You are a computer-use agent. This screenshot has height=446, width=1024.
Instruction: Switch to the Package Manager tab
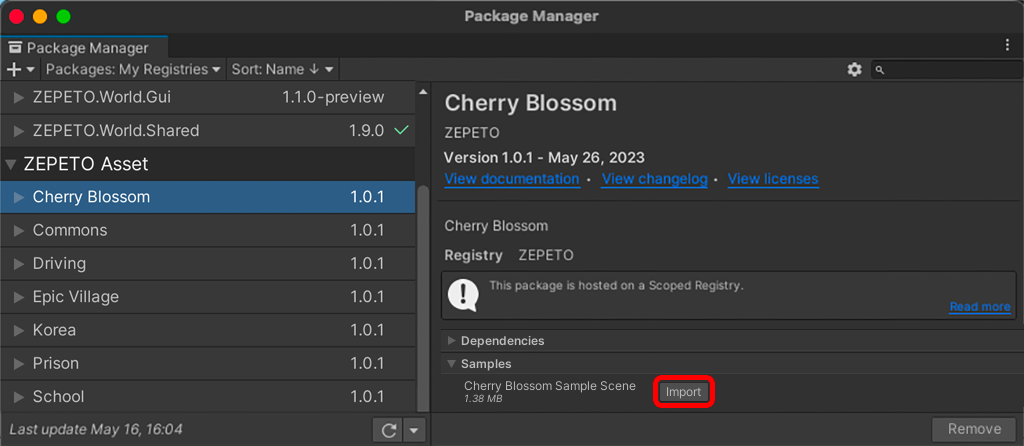click(85, 48)
